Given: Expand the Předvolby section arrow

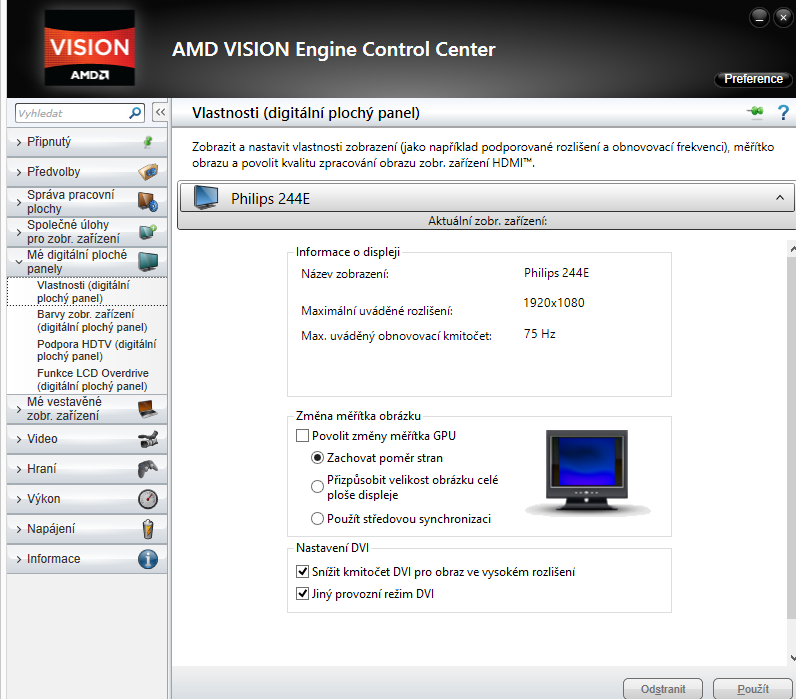Looking at the screenshot, I should [x=19, y=172].
